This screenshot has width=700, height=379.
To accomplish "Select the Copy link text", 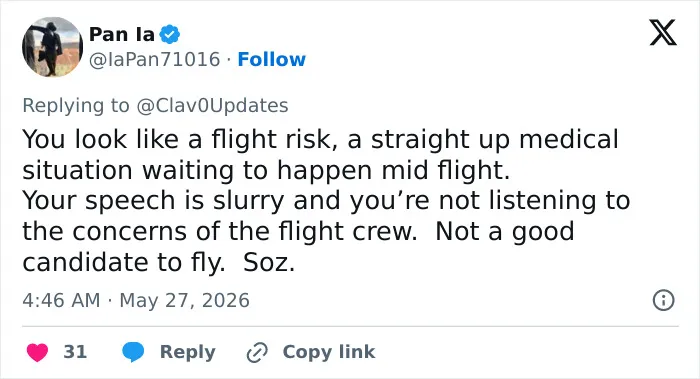I will [329, 351].
